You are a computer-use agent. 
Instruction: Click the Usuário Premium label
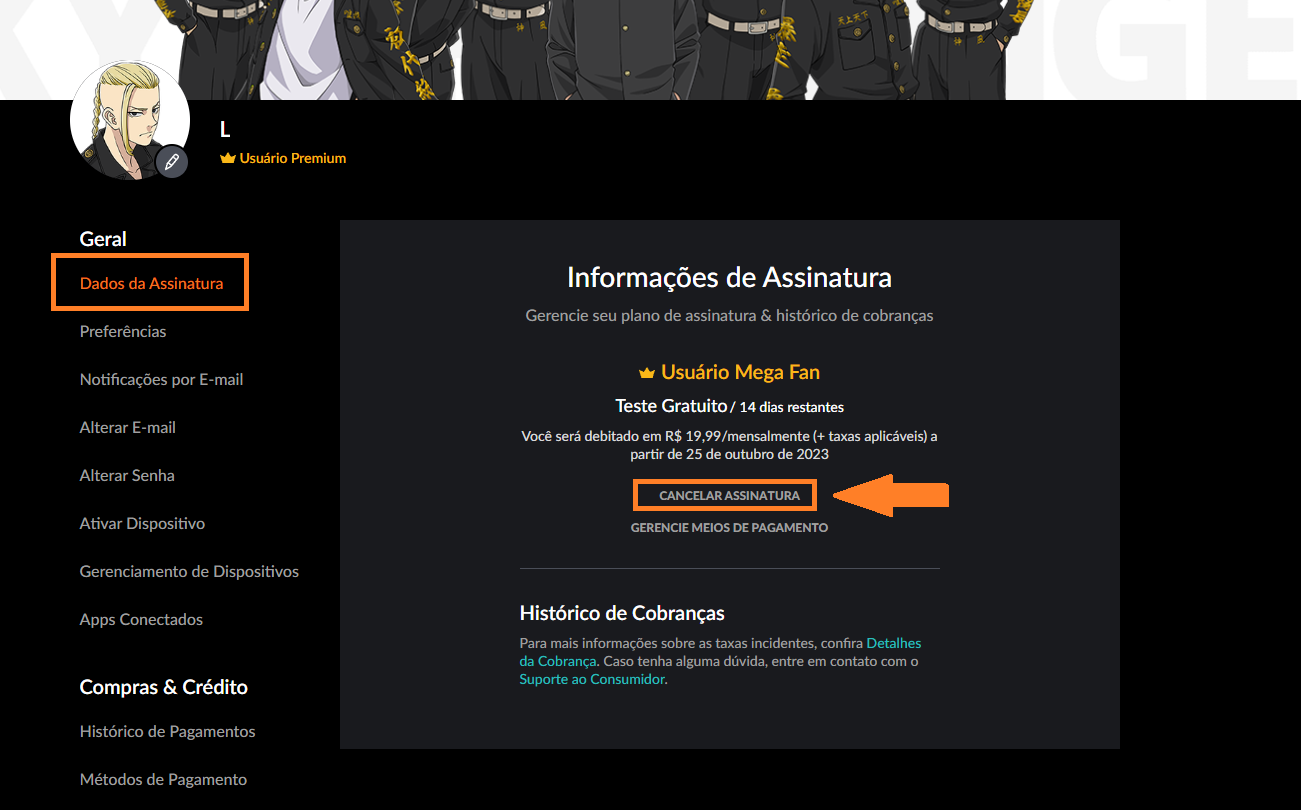[x=293, y=158]
